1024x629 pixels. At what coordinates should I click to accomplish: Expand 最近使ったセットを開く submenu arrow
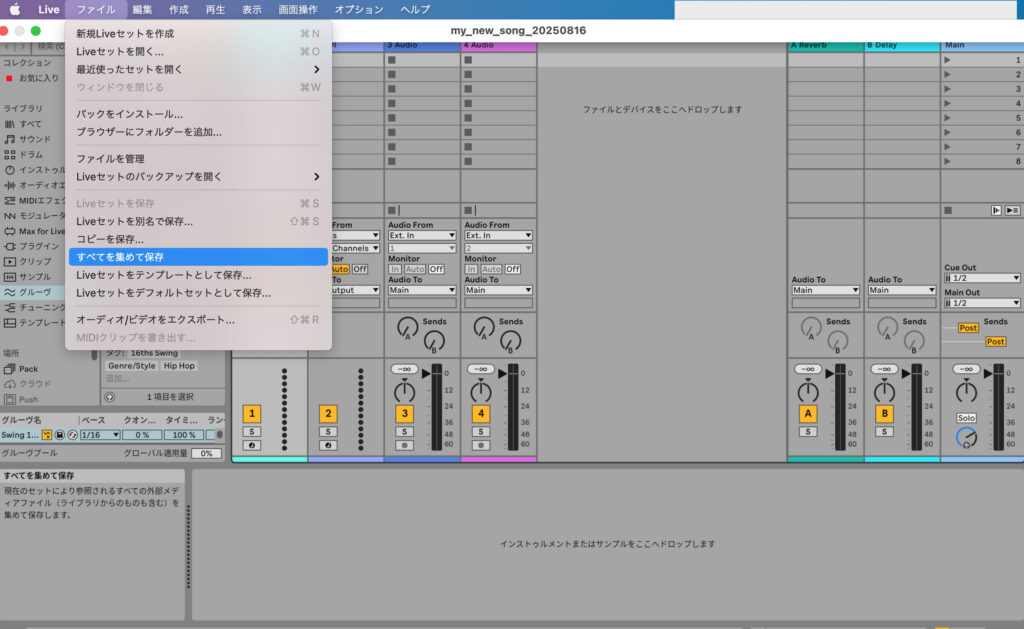pyautogui.click(x=316, y=69)
